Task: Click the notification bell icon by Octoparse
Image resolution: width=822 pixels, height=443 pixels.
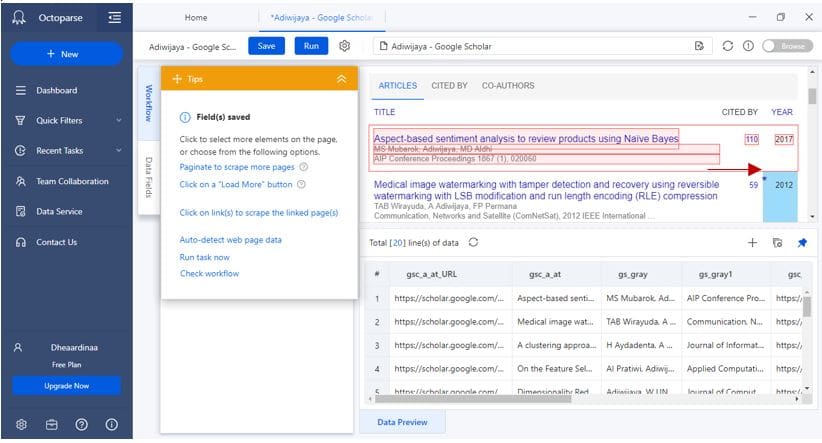Action: (19, 17)
